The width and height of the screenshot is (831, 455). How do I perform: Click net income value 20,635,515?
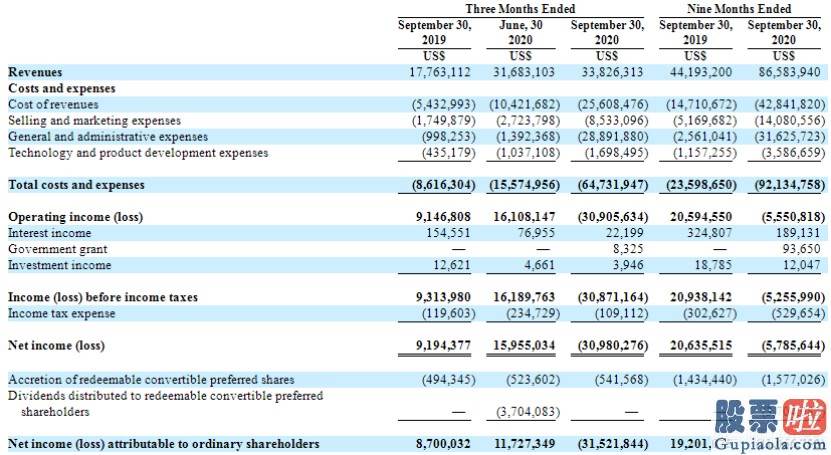tap(701, 346)
